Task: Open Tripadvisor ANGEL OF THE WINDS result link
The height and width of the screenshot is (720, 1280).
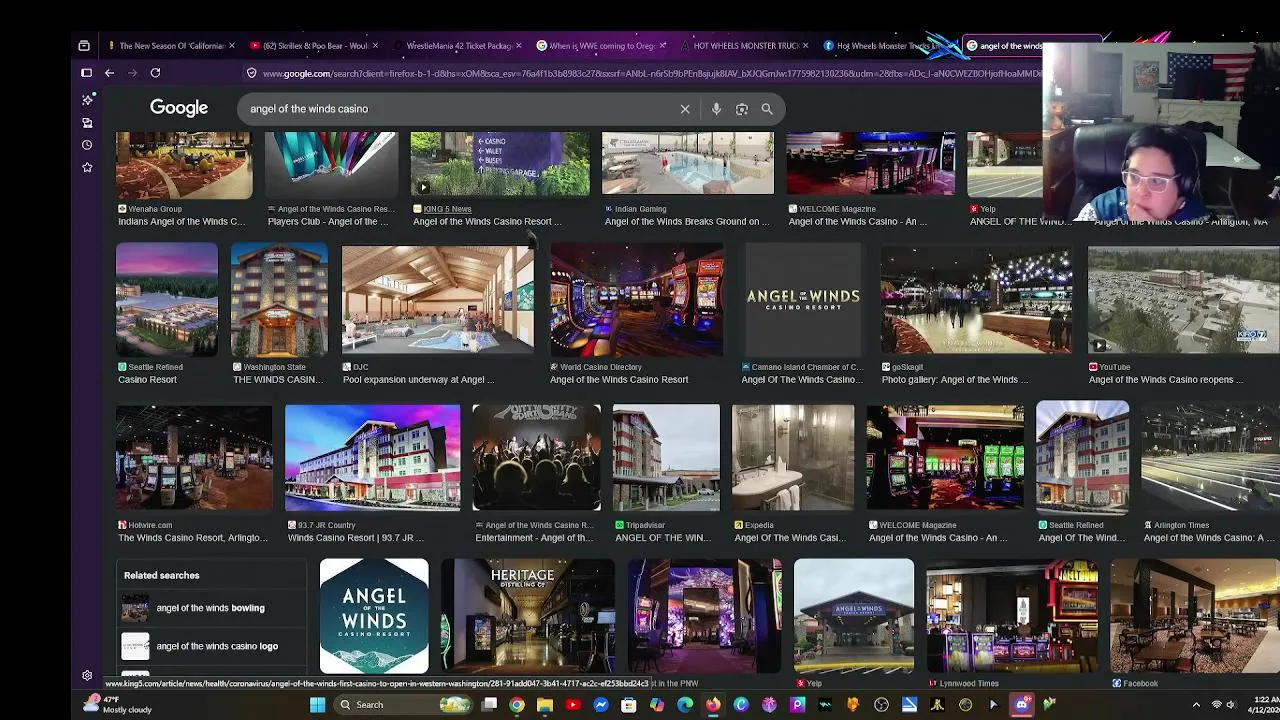Action: point(663,537)
